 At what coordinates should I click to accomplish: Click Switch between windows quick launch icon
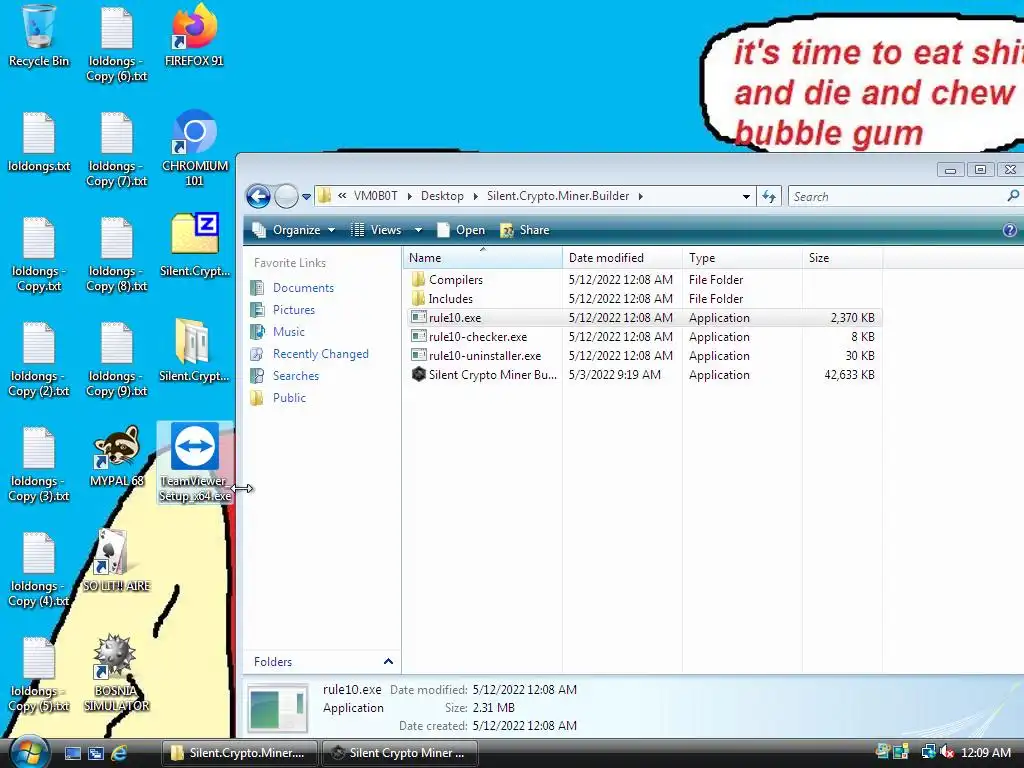pyautogui.click(x=95, y=753)
